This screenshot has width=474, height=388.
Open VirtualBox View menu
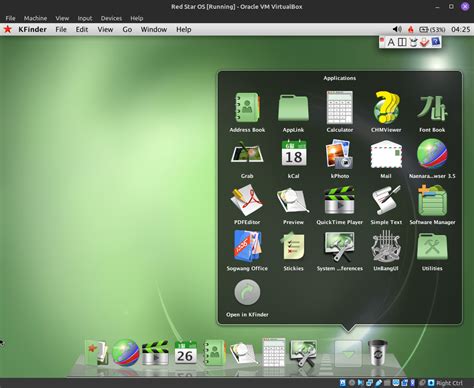[x=62, y=18]
